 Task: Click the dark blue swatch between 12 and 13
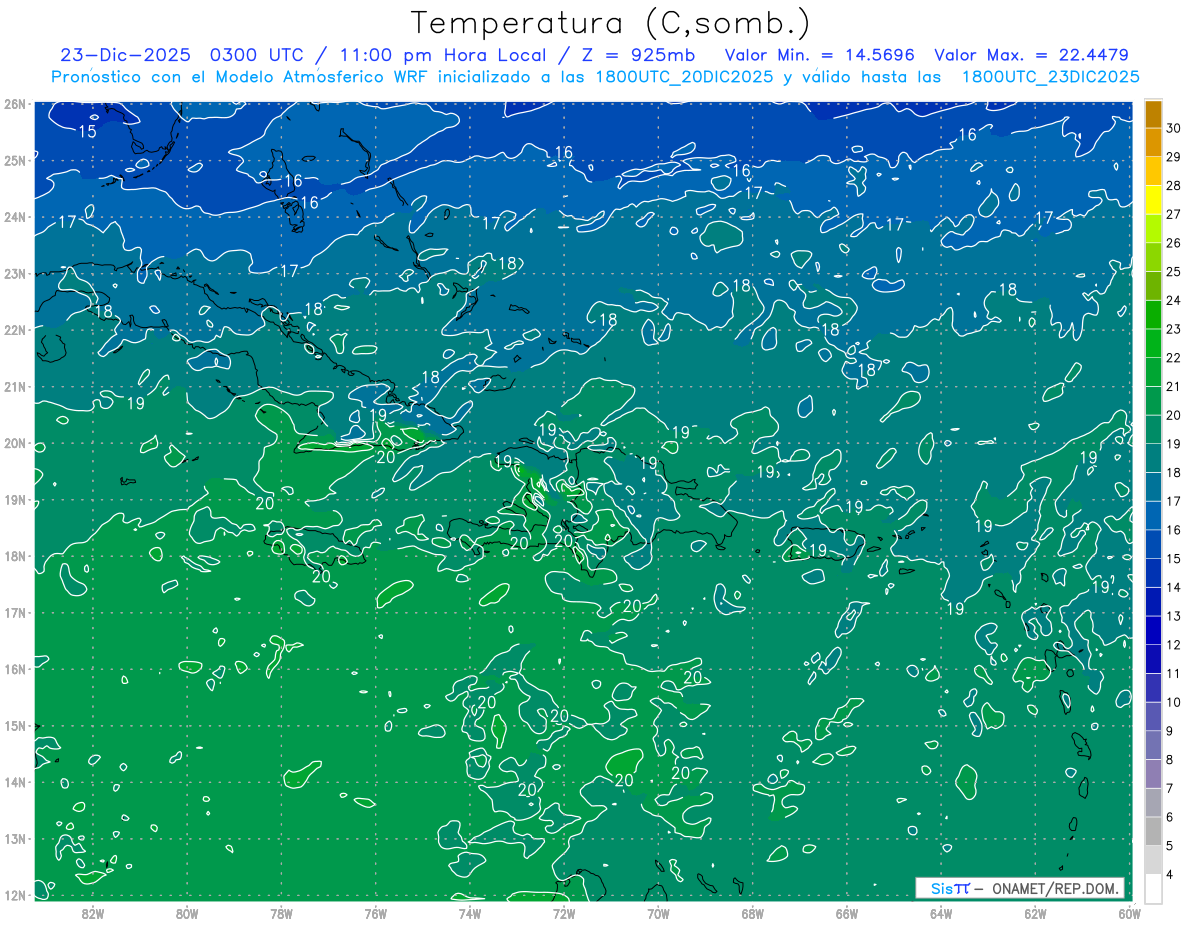click(x=1153, y=630)
